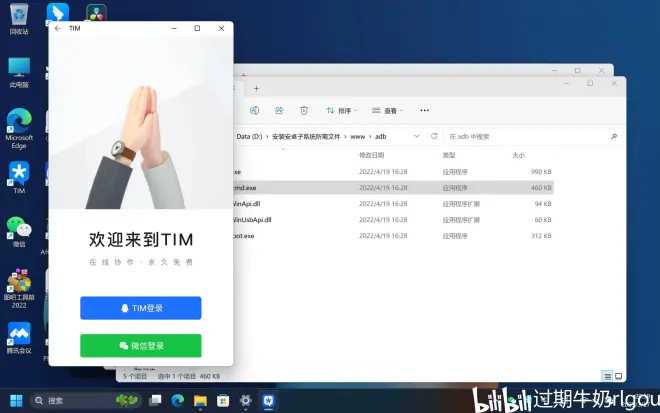Click the 5 个项目 status bar text

135,376
